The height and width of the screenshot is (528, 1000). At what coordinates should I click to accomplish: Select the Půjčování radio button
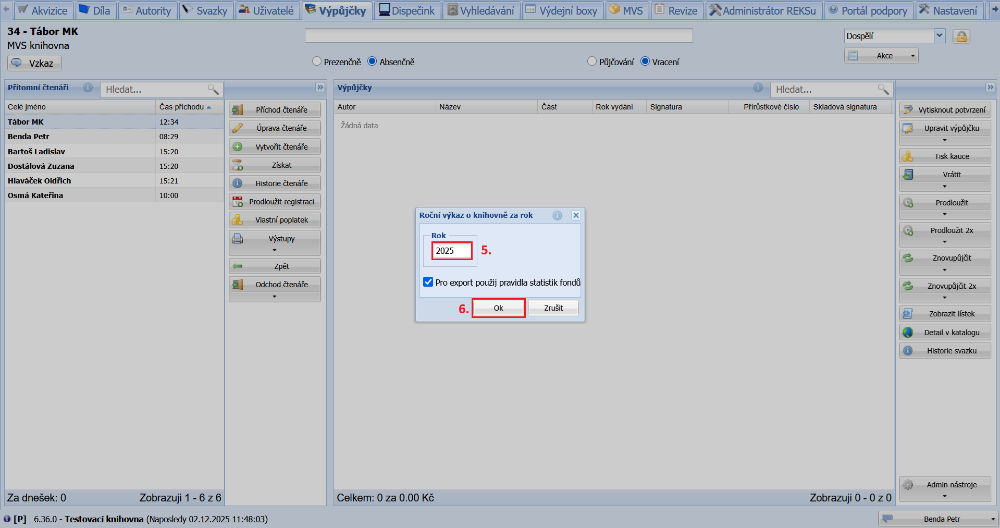click(x=592, y=61)
